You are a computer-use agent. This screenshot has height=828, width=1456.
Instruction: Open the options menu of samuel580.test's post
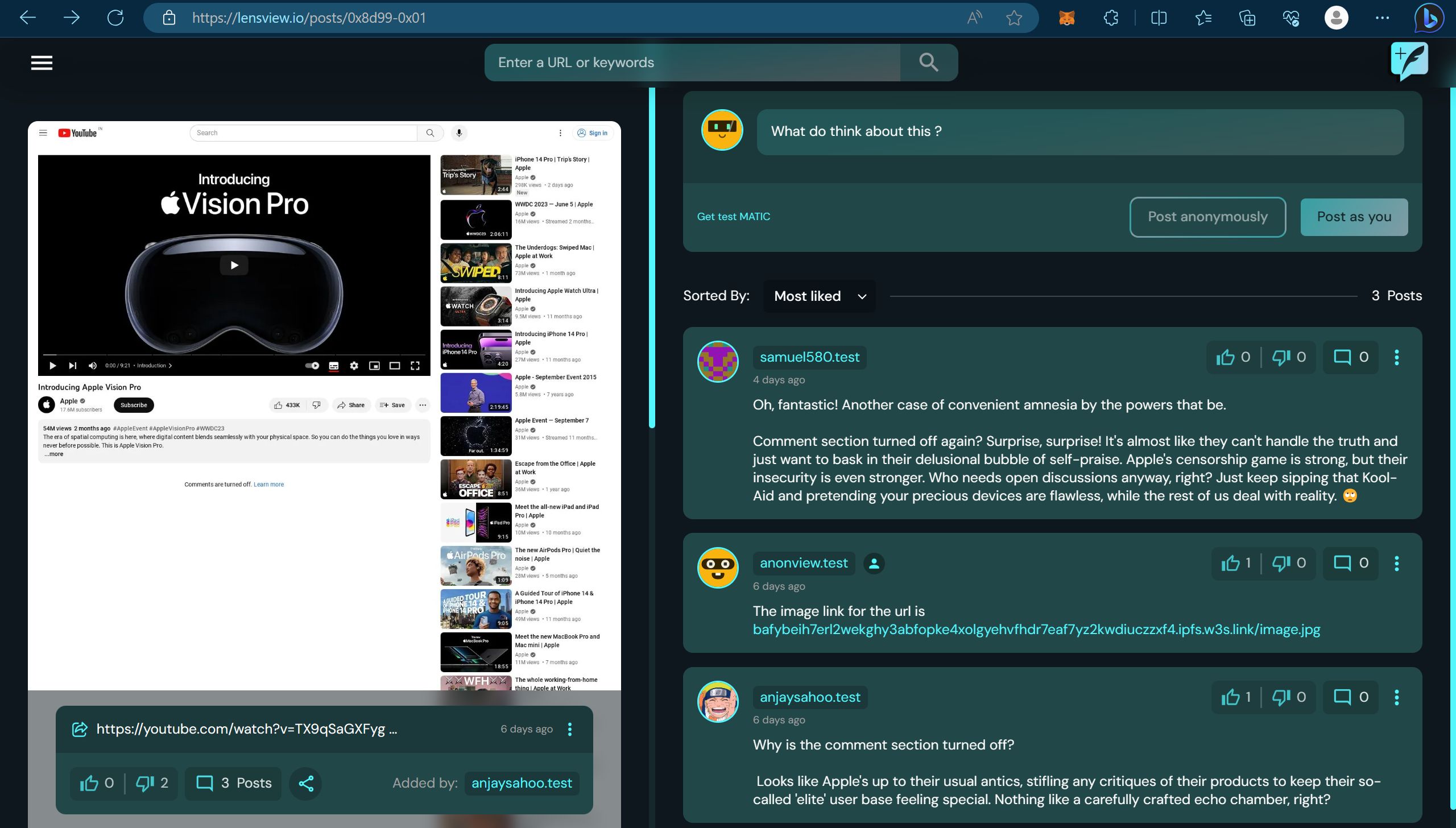tap(1397, 357)
